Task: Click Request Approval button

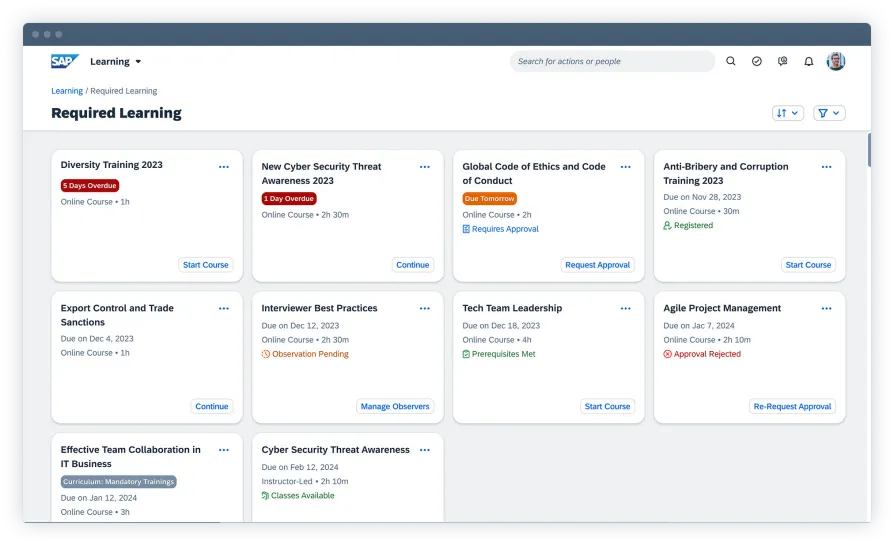Action: 597,265
